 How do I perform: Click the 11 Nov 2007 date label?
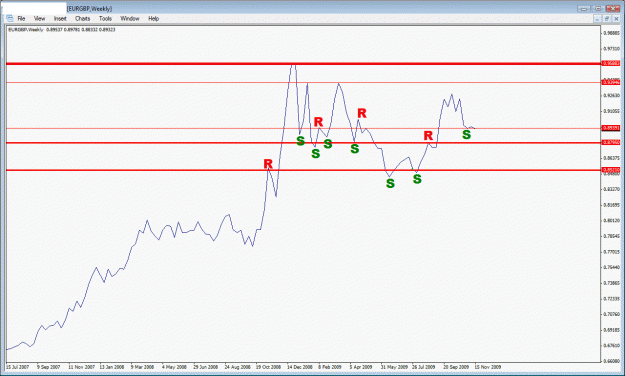tap(81, 367)
